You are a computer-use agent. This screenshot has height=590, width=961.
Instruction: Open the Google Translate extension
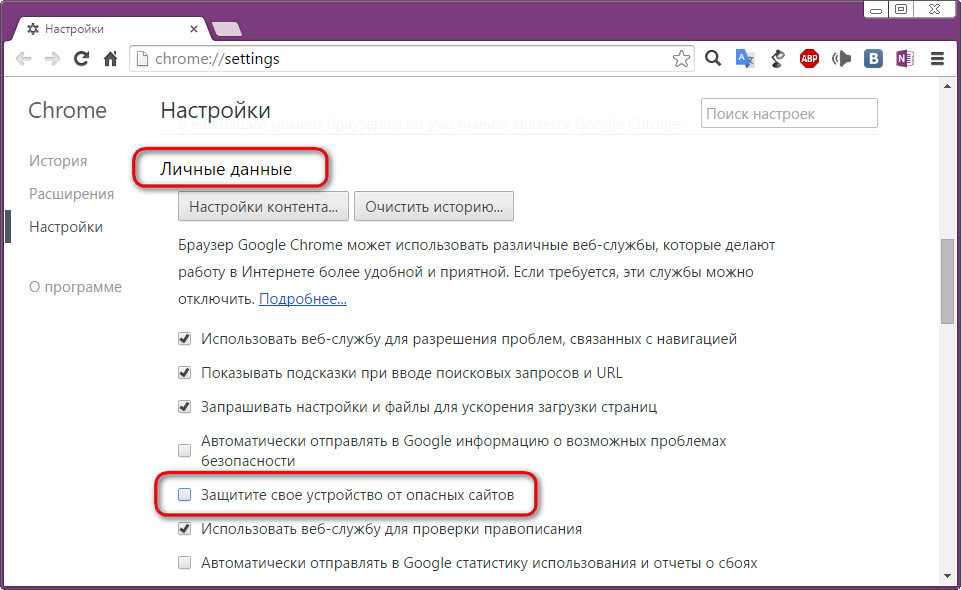pos(745,58)
